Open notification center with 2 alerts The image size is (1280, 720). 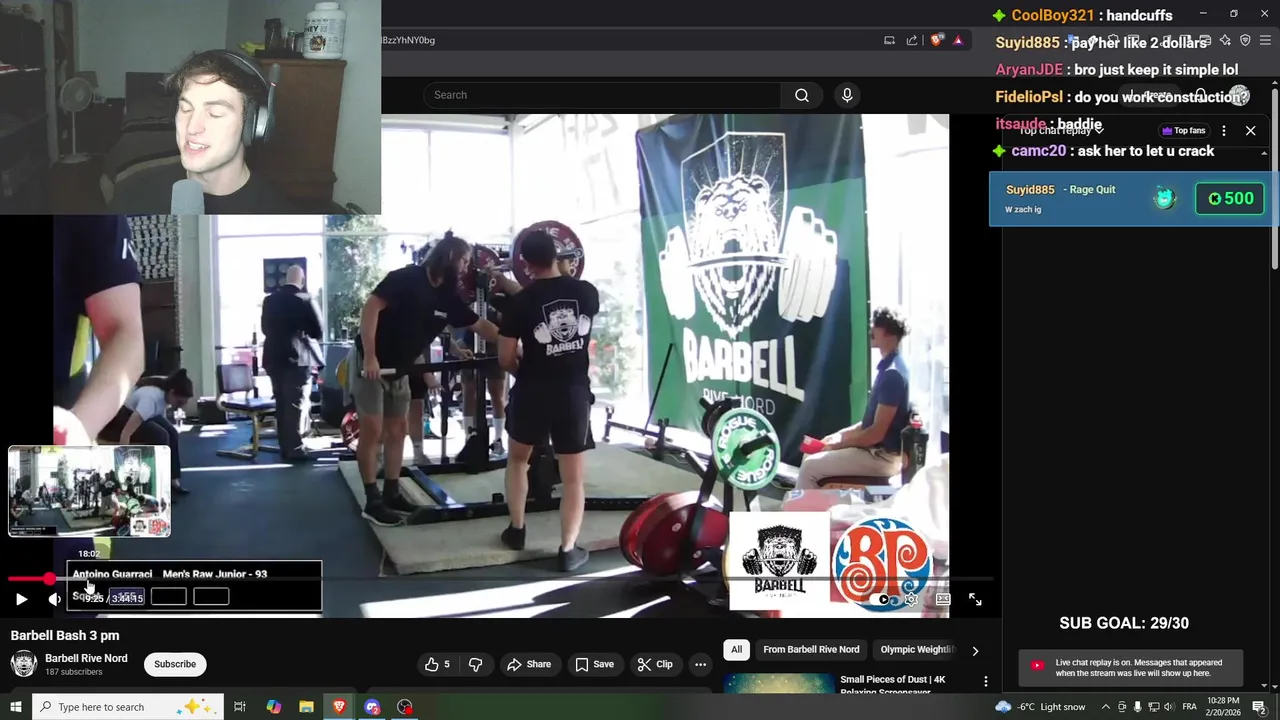coord(1260,707)
